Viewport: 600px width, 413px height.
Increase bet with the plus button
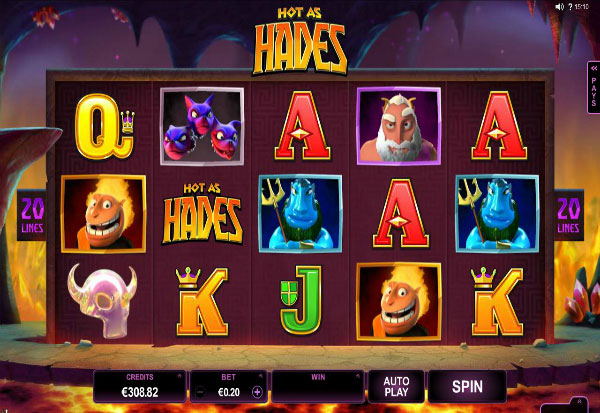point(257,392)
